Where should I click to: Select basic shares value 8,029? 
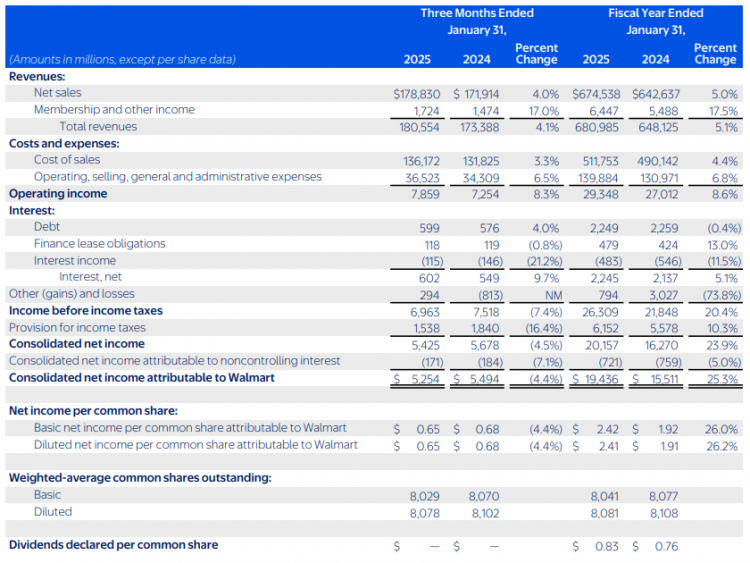pyautogui.click(x=425, y=496)
